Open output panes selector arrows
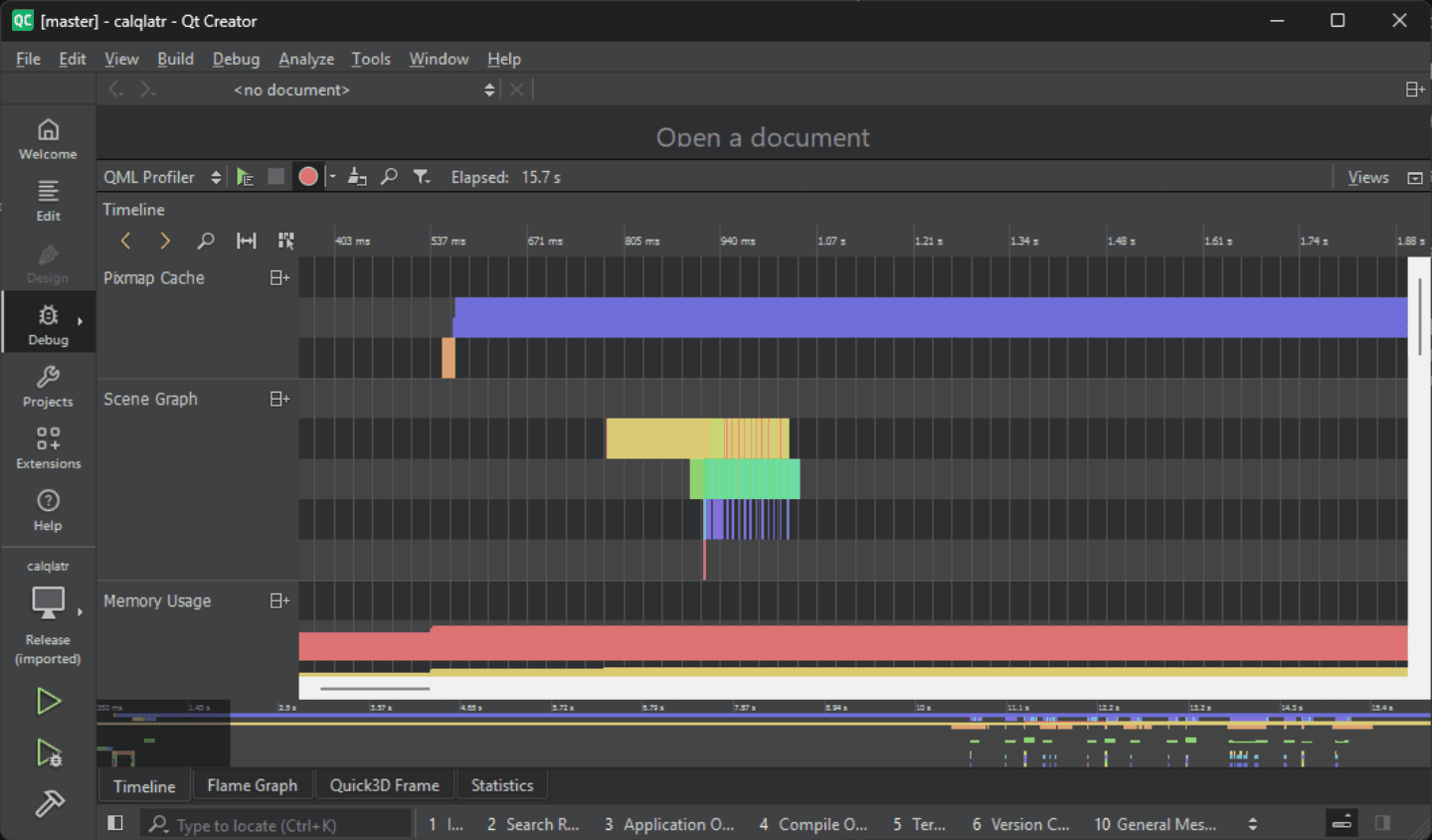Screen dimensions: 1432x840 (1253, 824)
